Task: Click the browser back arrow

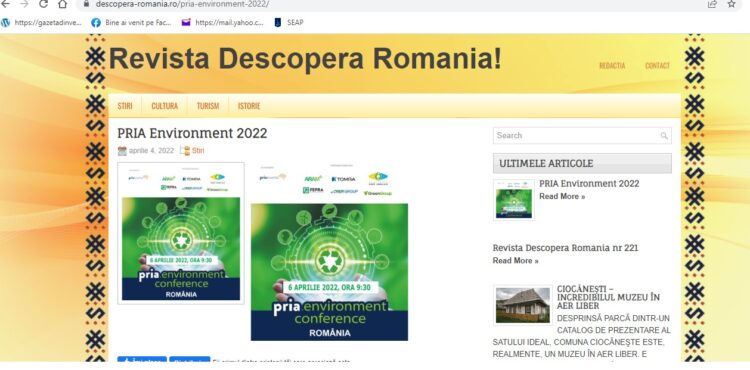Action: pos(5,4)
